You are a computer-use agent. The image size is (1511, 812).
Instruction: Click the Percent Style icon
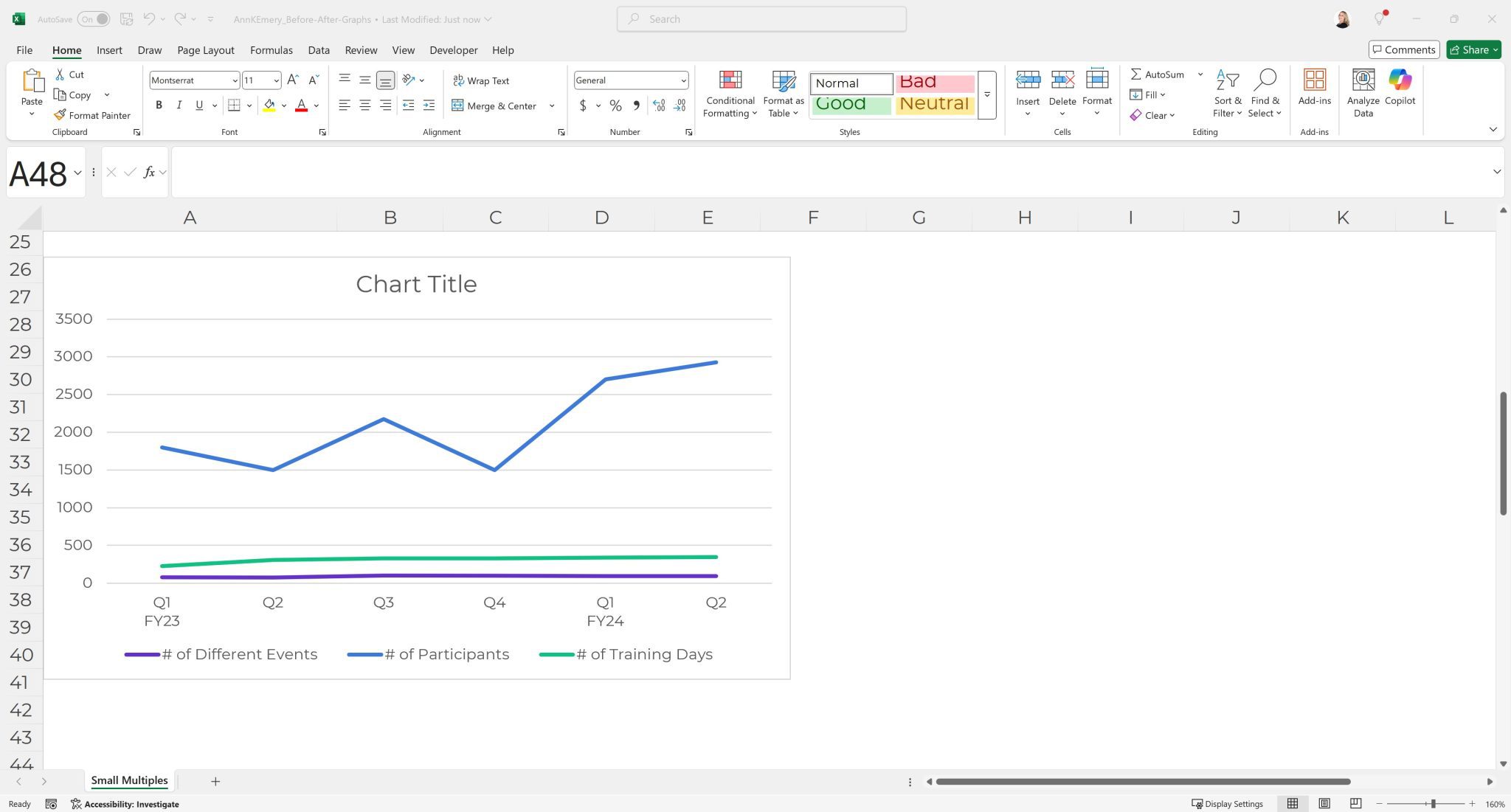pyautogui.click(x=616, y=105)
